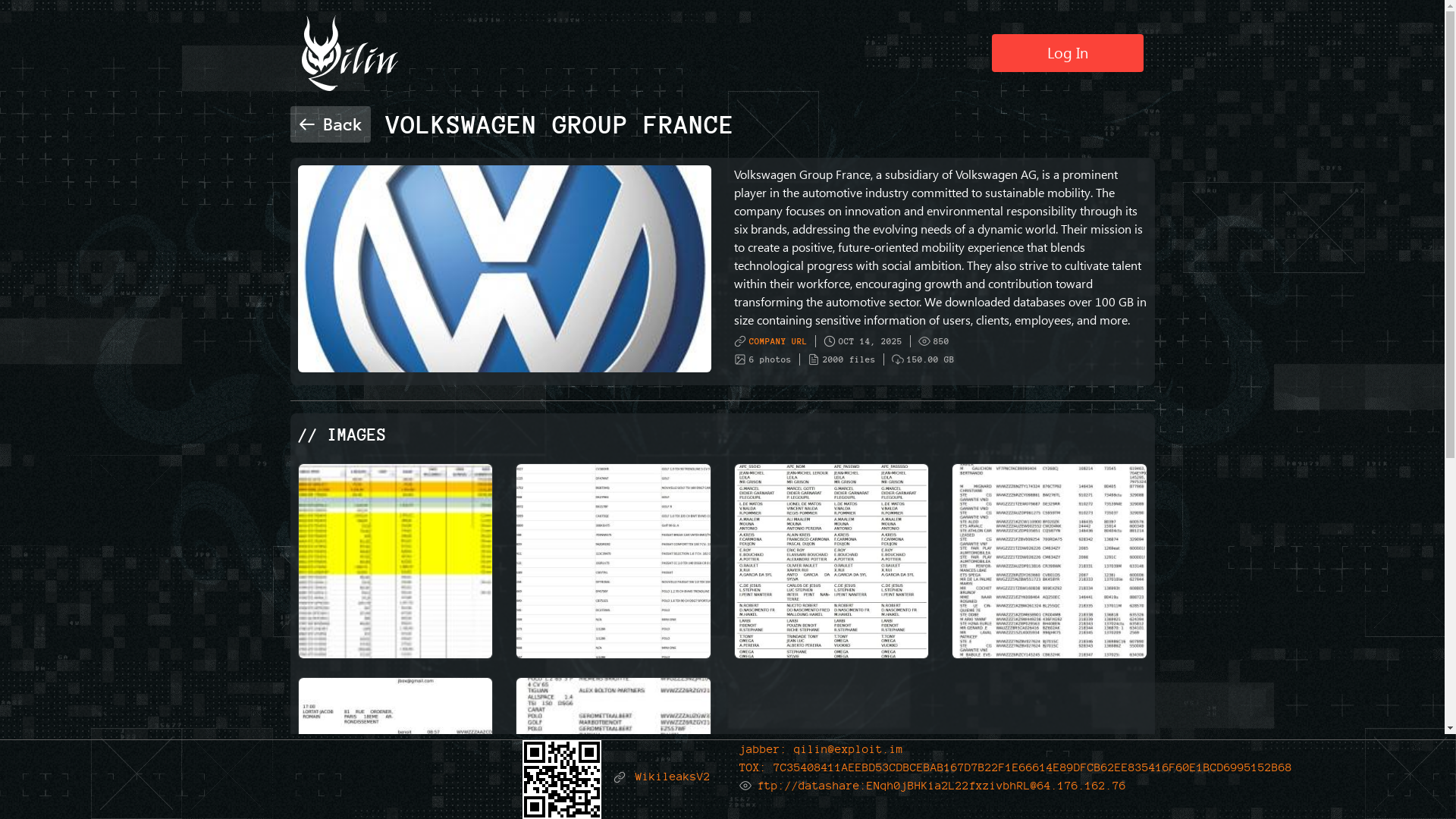Click the image icon beside 6 photos
1456x819 pixels.
coord(740,360)
